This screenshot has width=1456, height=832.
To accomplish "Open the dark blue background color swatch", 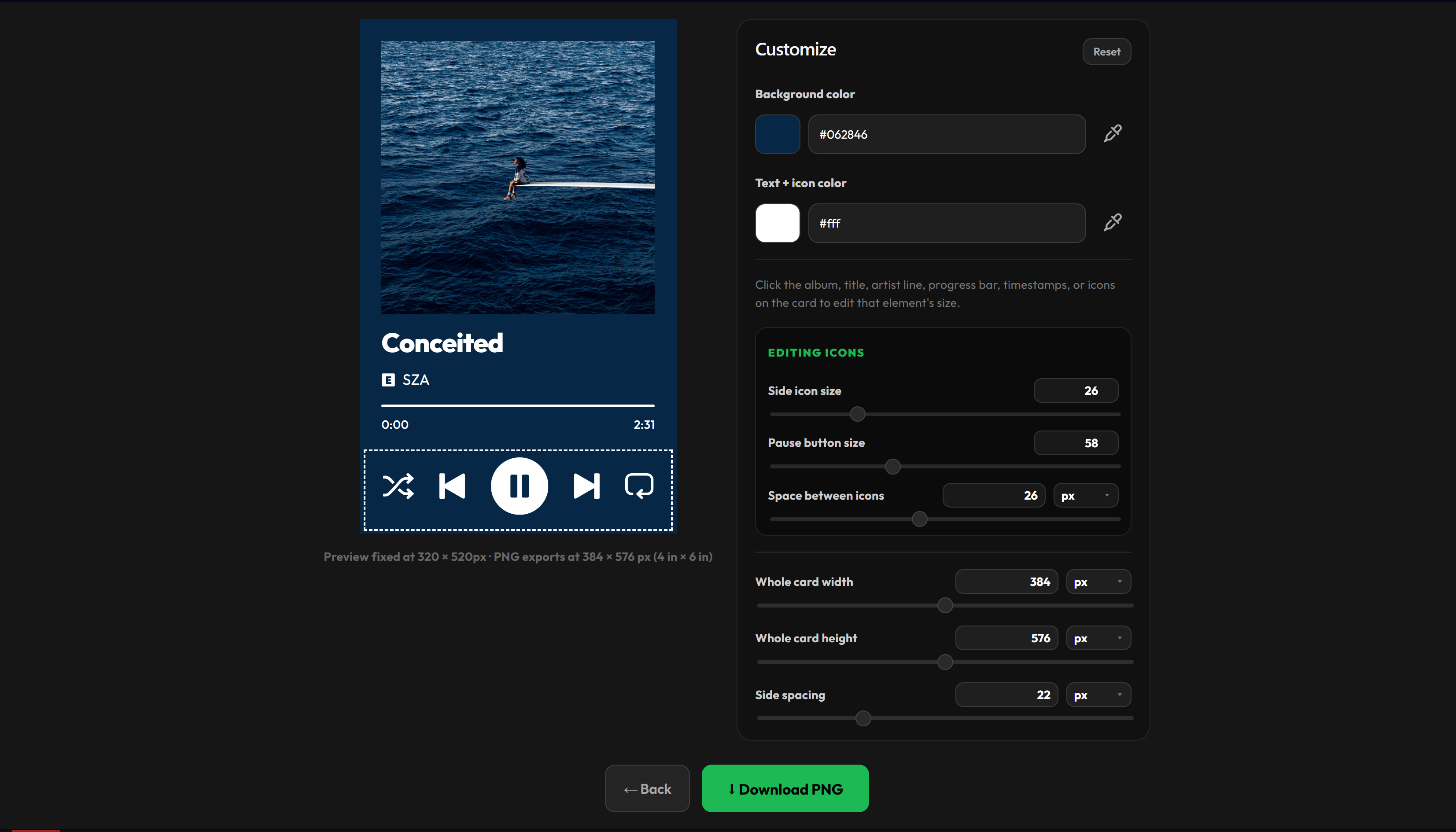I will point(777,134).
